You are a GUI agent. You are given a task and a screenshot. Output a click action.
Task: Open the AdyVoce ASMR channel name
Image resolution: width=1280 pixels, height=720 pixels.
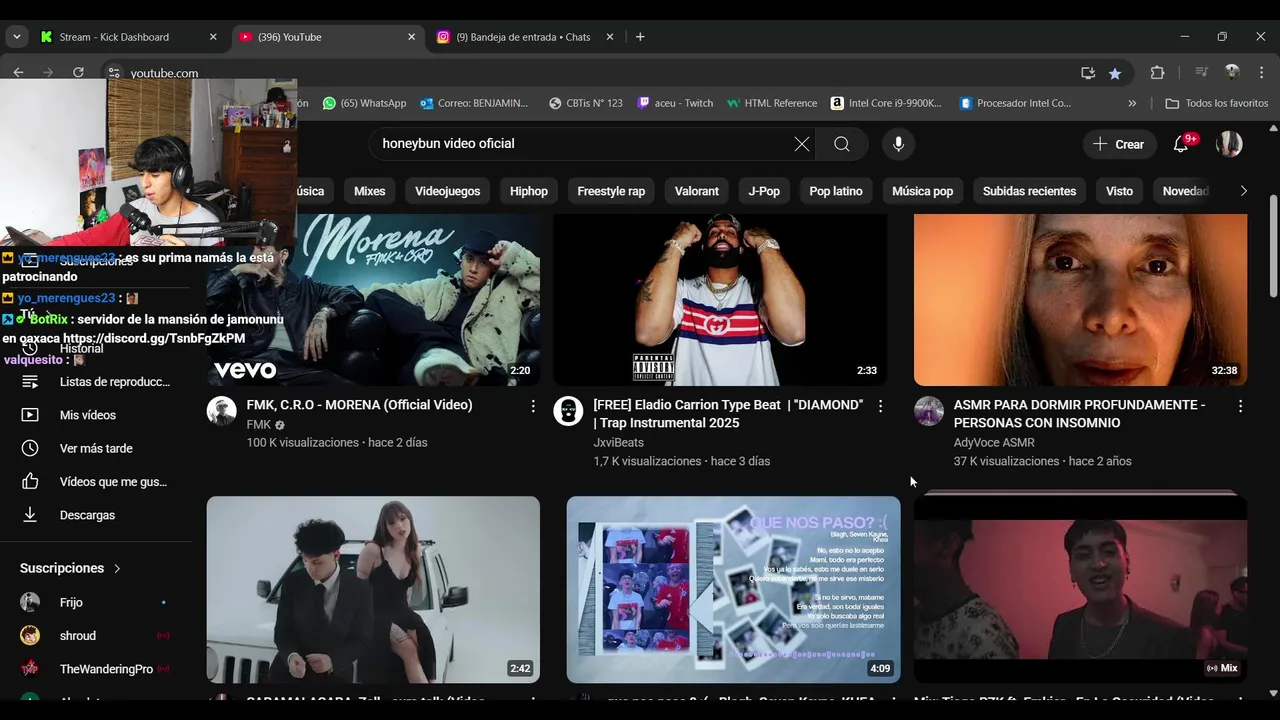[x=994, y=443]
